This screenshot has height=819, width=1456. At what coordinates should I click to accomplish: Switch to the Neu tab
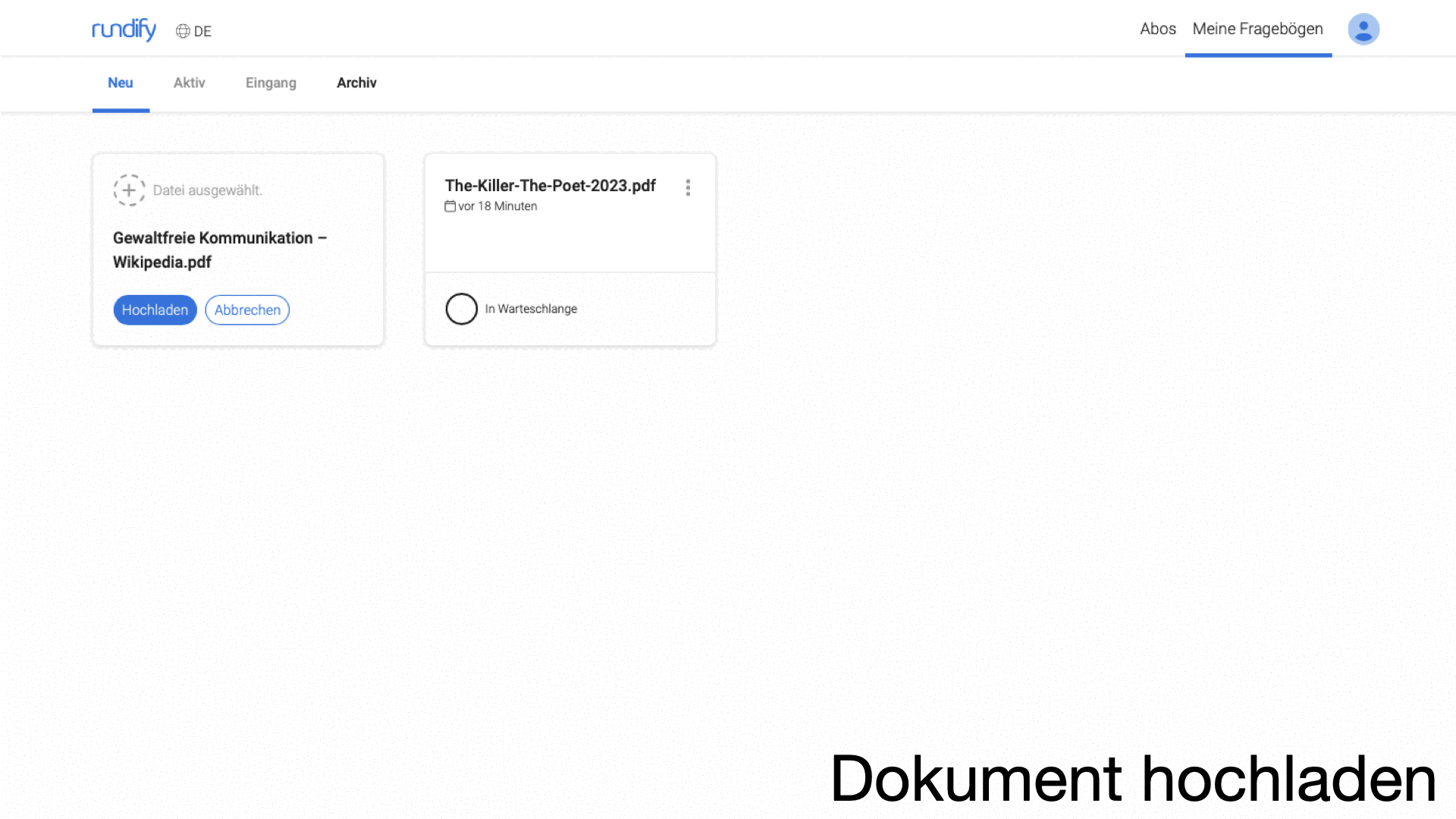121,83
